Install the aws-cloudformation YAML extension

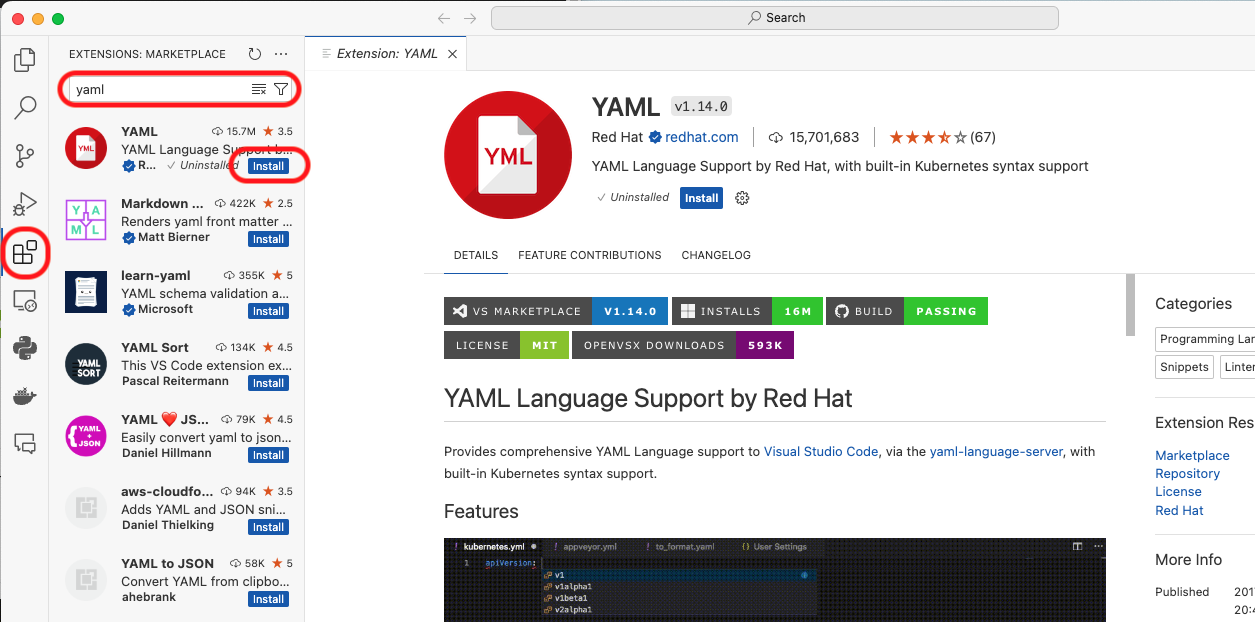(x=268, y=527)
